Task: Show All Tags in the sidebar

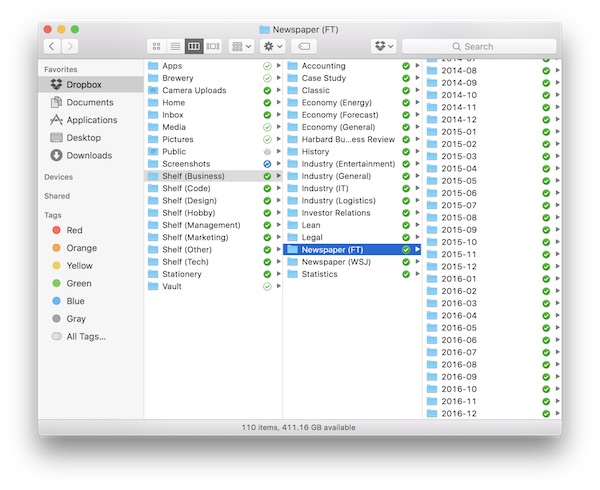Action: click(x=85, y=336)
